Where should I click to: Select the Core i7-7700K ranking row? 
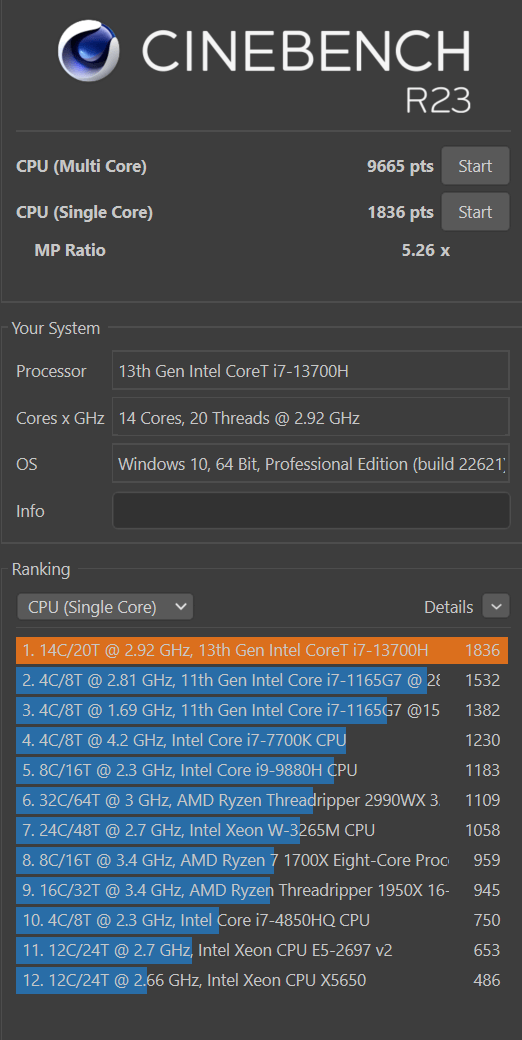click(x=262, y=740)
